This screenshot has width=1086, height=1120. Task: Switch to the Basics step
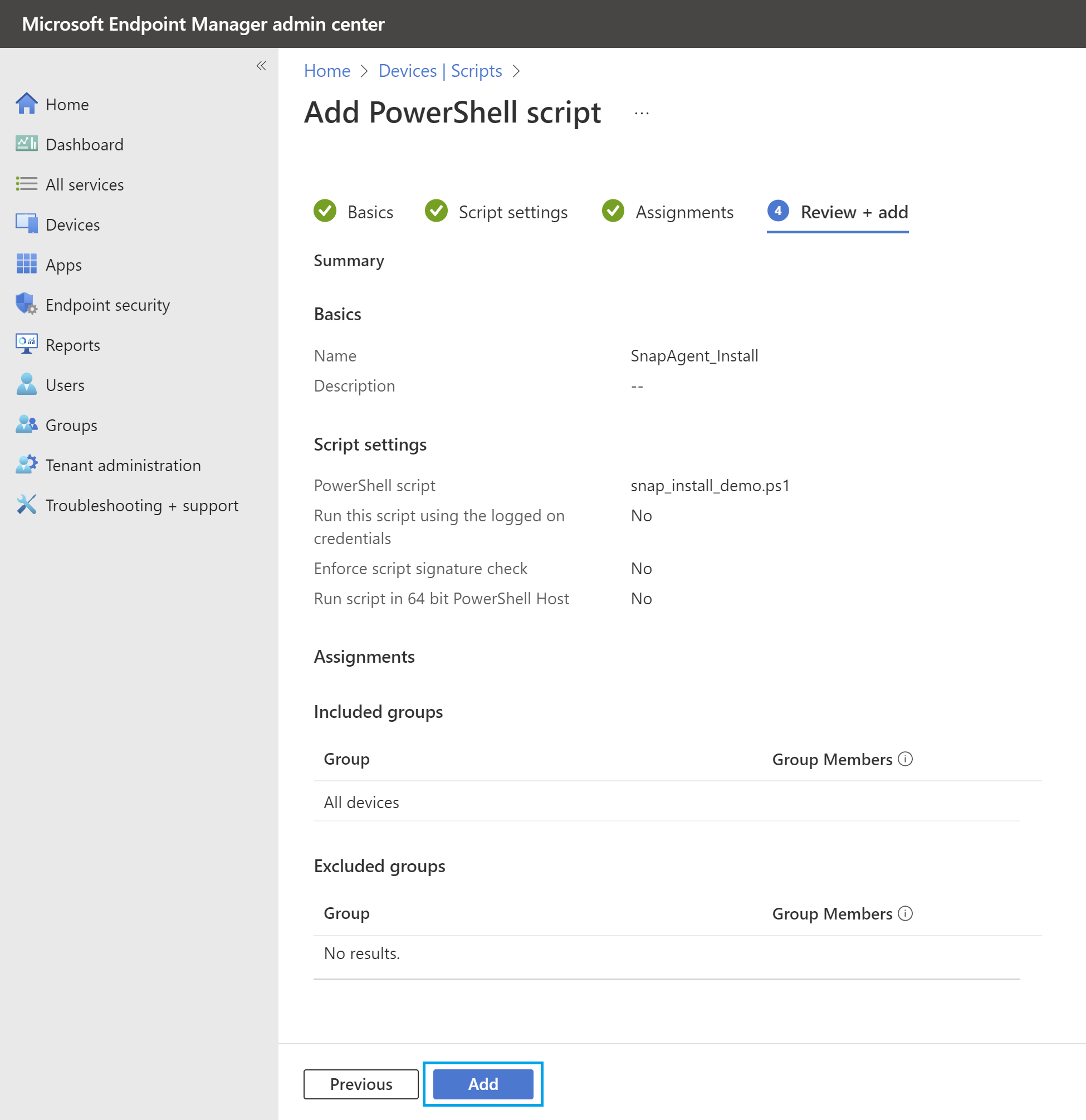click(x=370, y=212)
